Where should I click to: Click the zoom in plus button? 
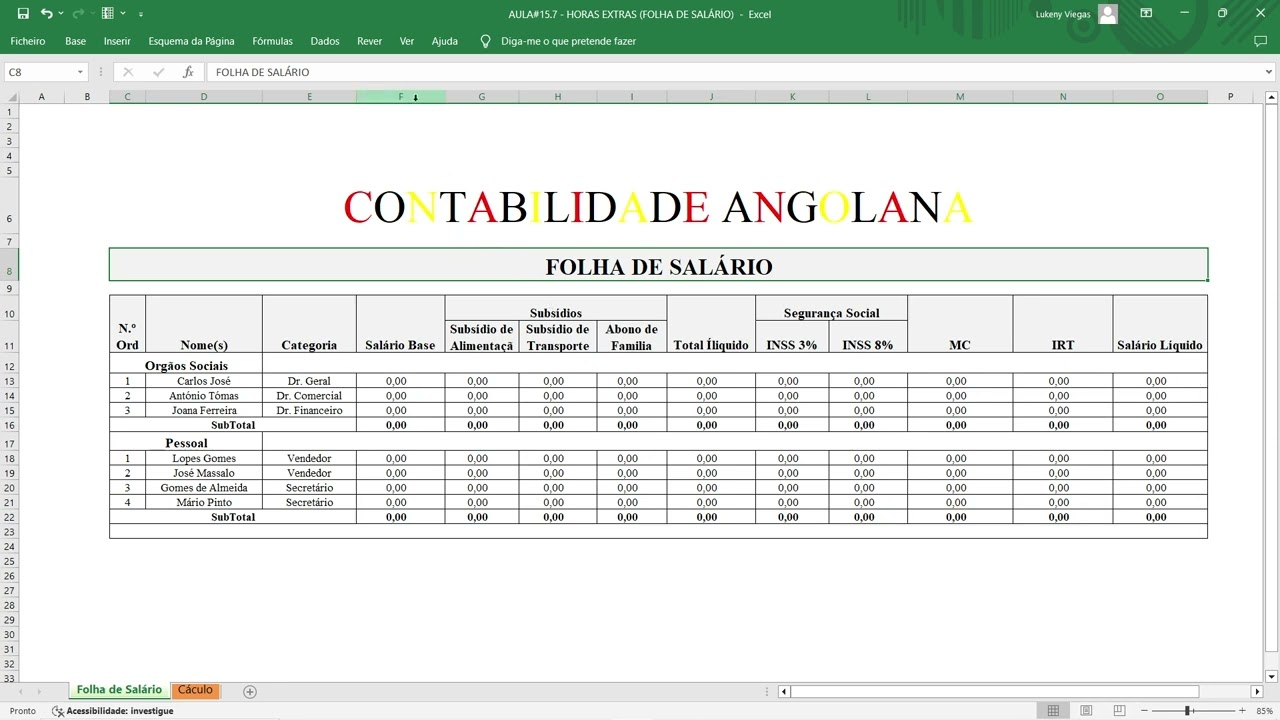(1244, 711)
